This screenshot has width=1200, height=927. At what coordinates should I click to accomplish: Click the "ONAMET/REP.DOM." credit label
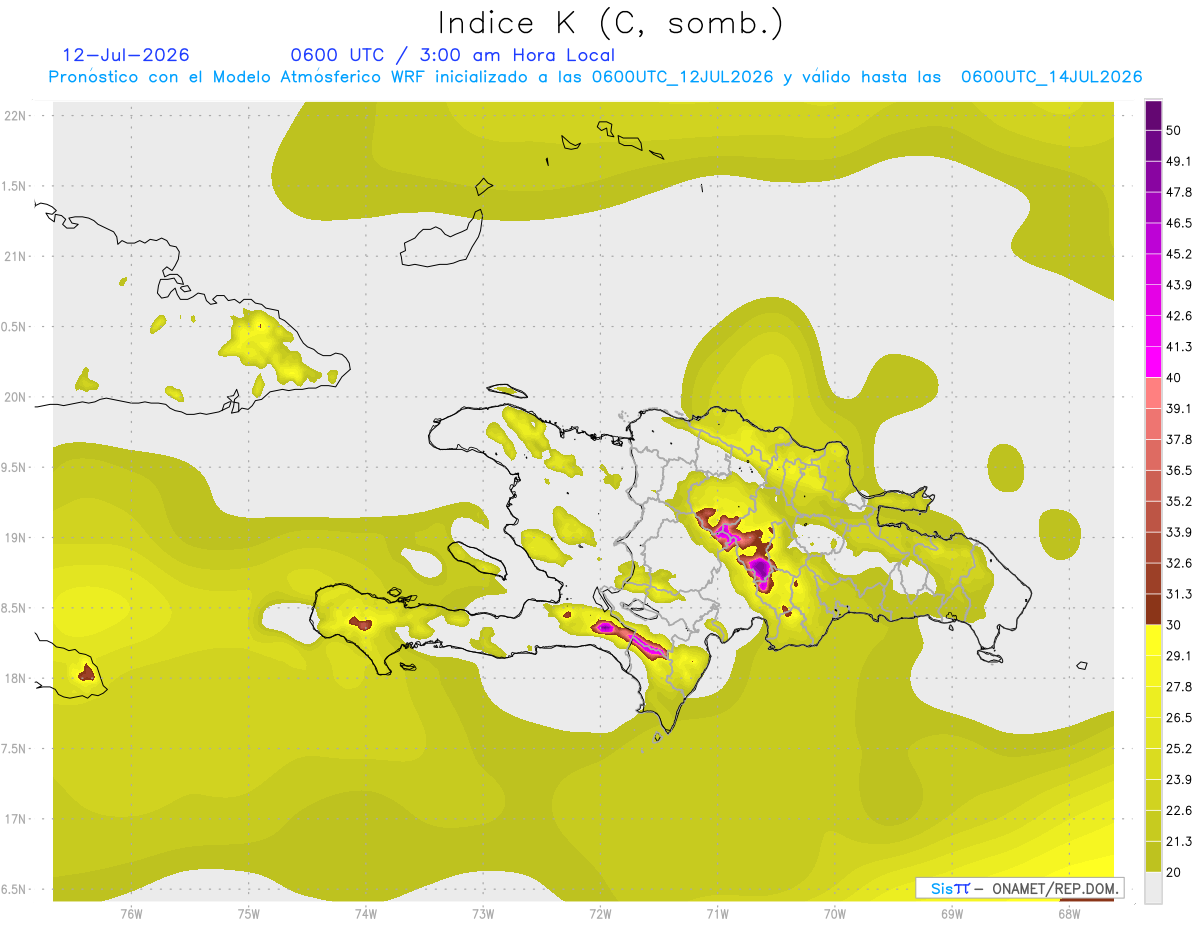(1055, 888)
